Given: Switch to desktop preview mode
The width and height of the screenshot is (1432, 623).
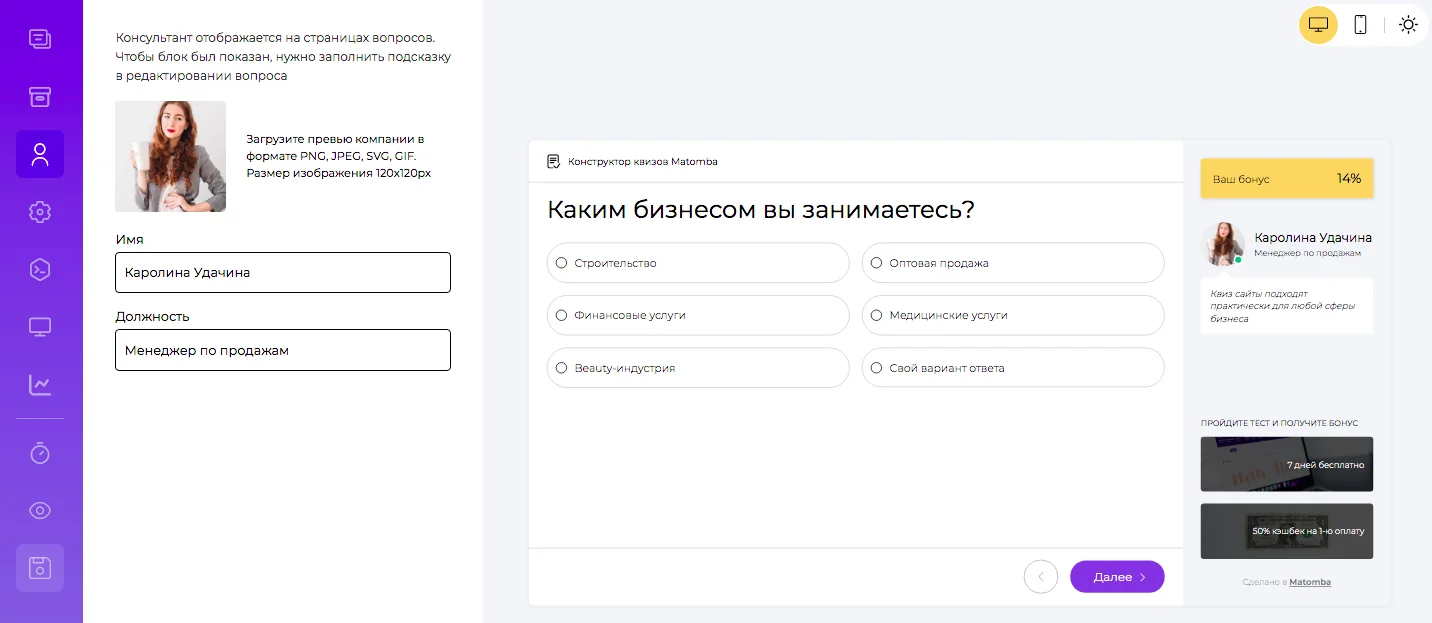Looking at the screenshot, I should 1318,25.
